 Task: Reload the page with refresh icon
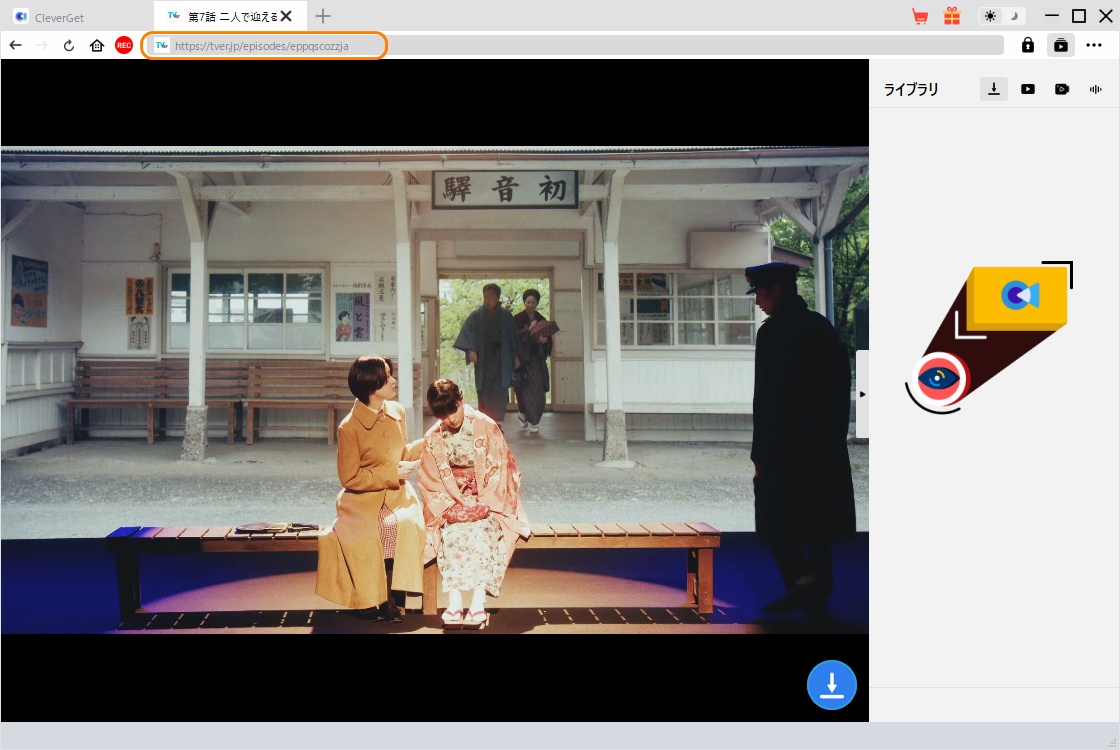click(x=69, y=46)
